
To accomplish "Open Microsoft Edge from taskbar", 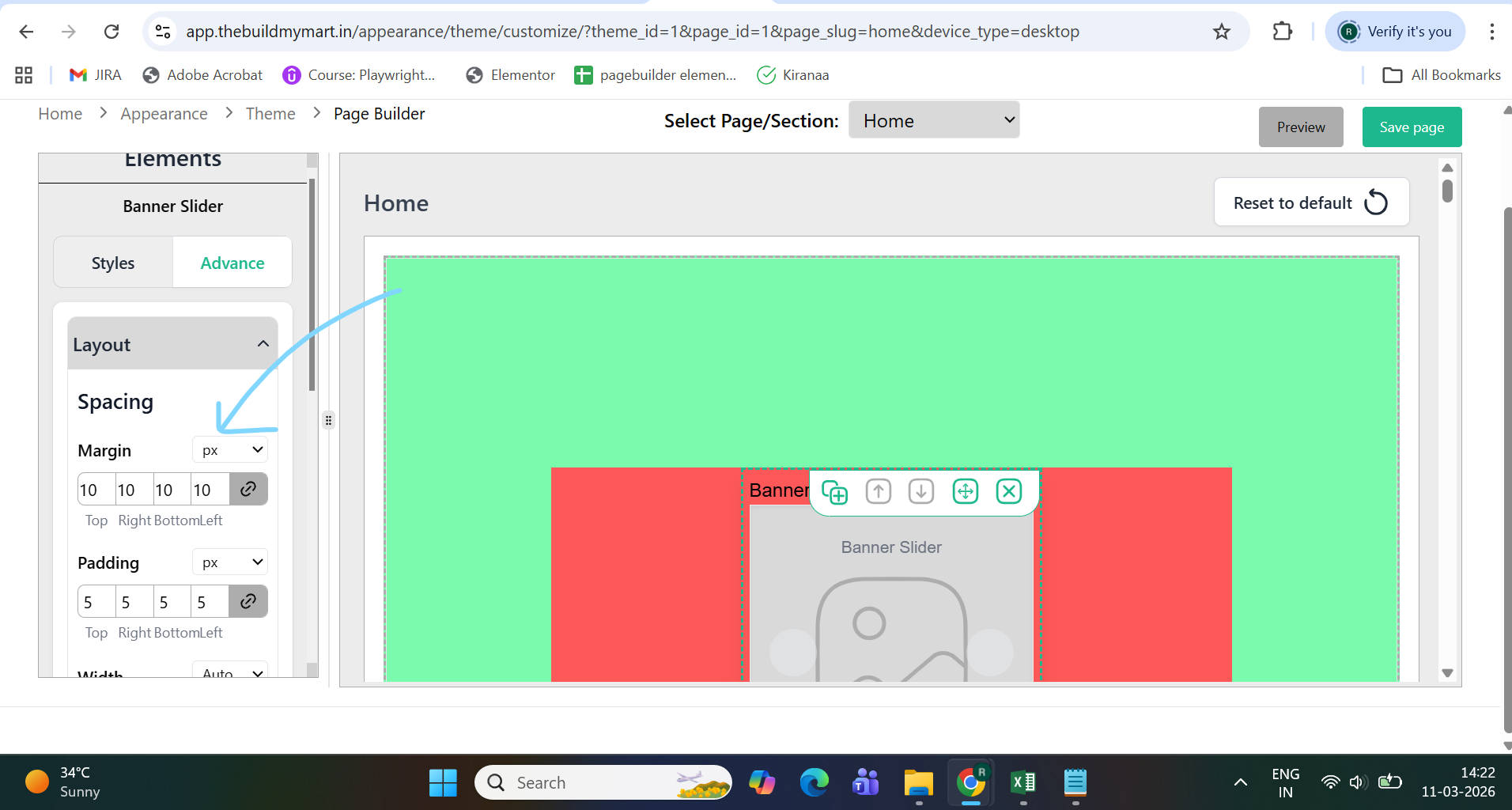I will 814,783.
